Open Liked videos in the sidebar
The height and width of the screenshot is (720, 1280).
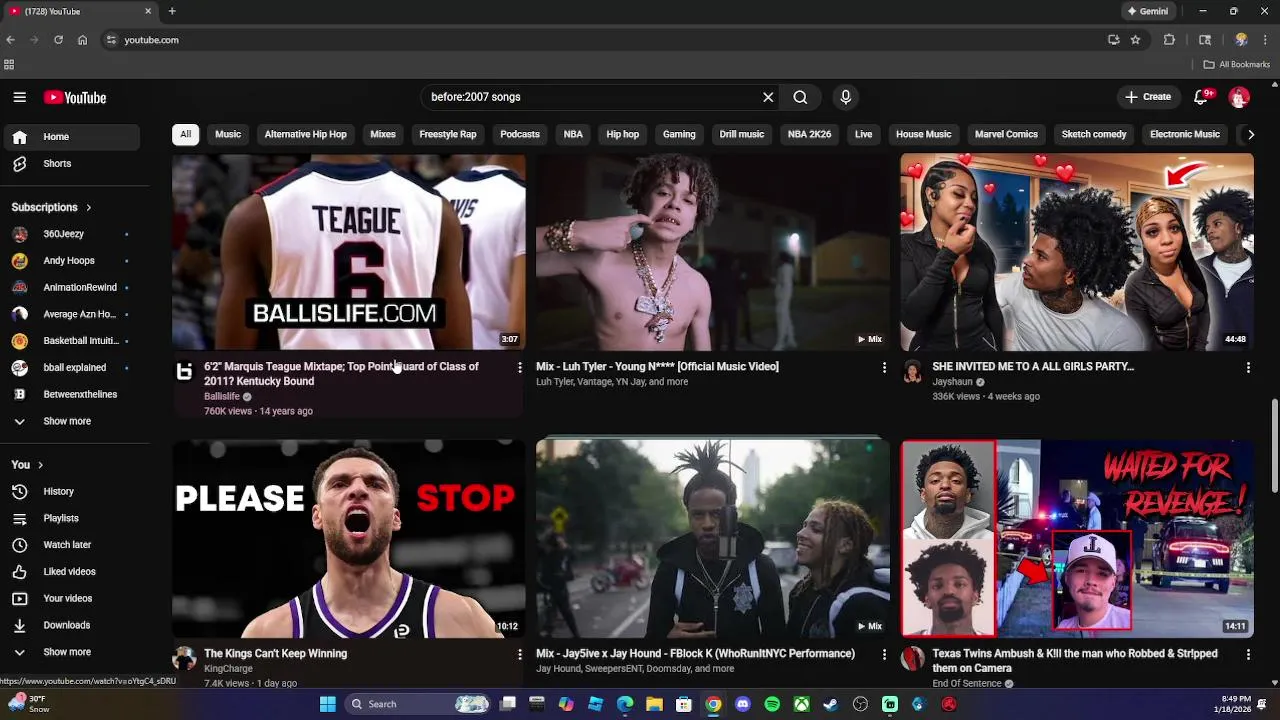click(71, 572)
